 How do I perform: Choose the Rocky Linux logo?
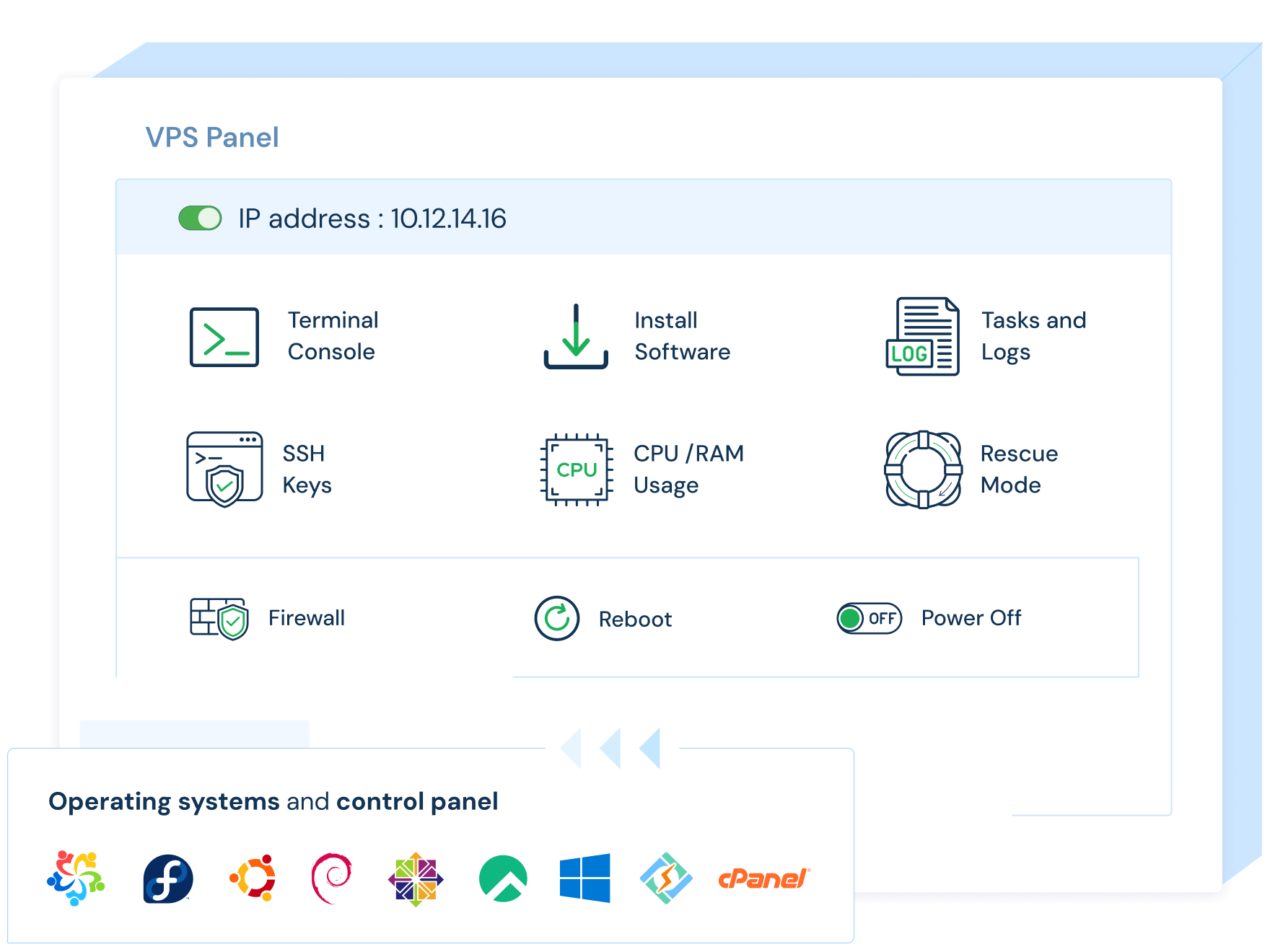504,878
